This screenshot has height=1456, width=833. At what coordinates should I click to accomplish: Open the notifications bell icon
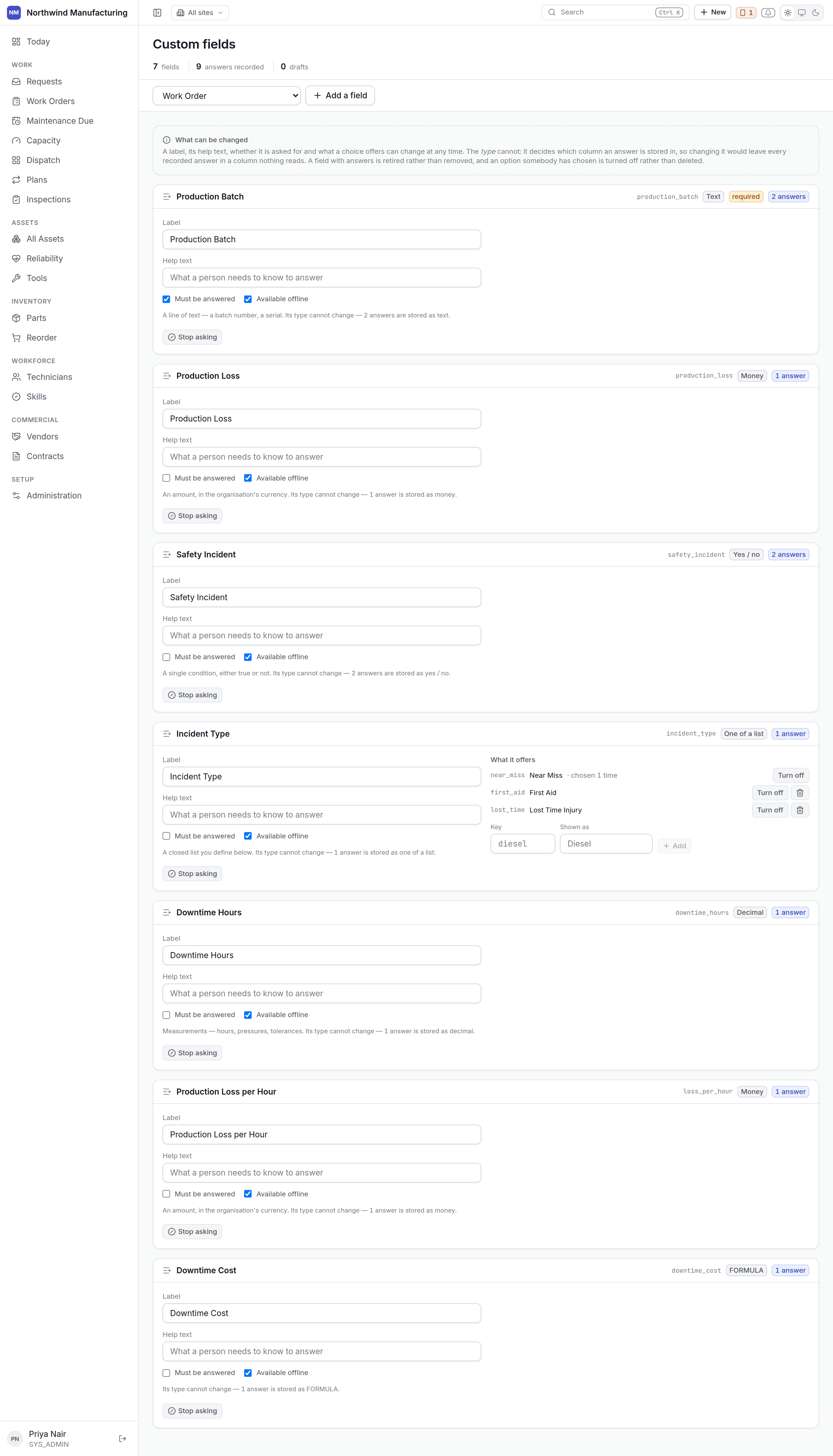[x=768, y=13]
